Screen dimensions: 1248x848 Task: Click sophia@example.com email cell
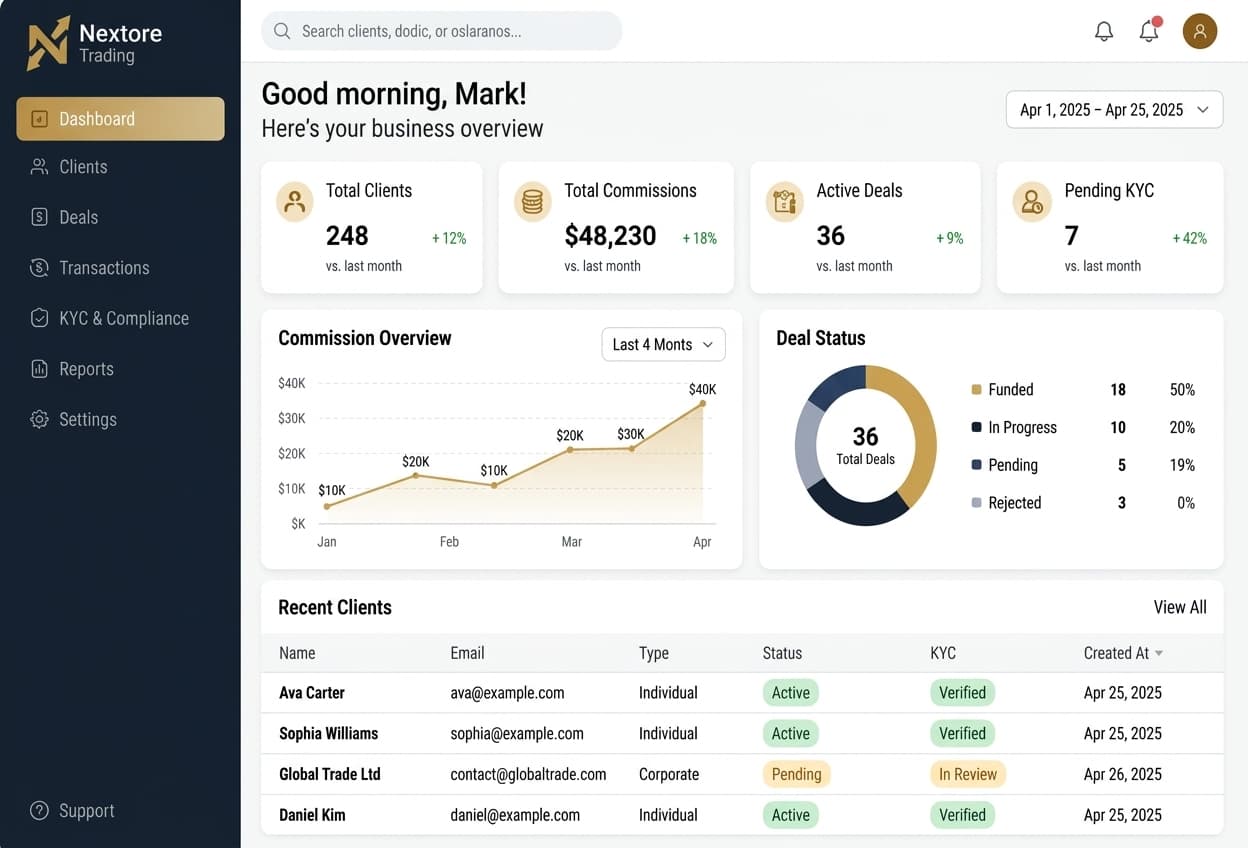[517, 734]
